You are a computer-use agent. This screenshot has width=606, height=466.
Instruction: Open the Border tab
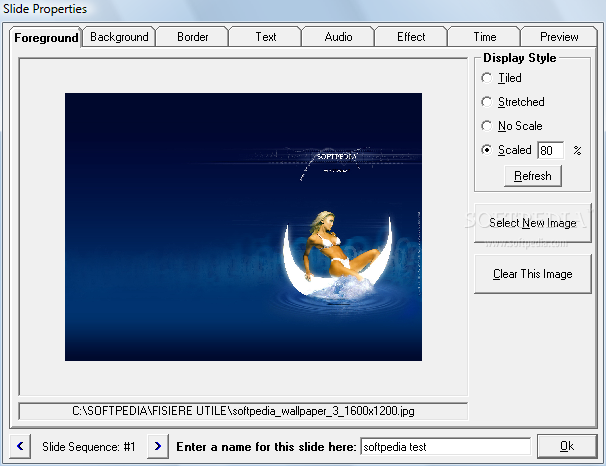192,37
